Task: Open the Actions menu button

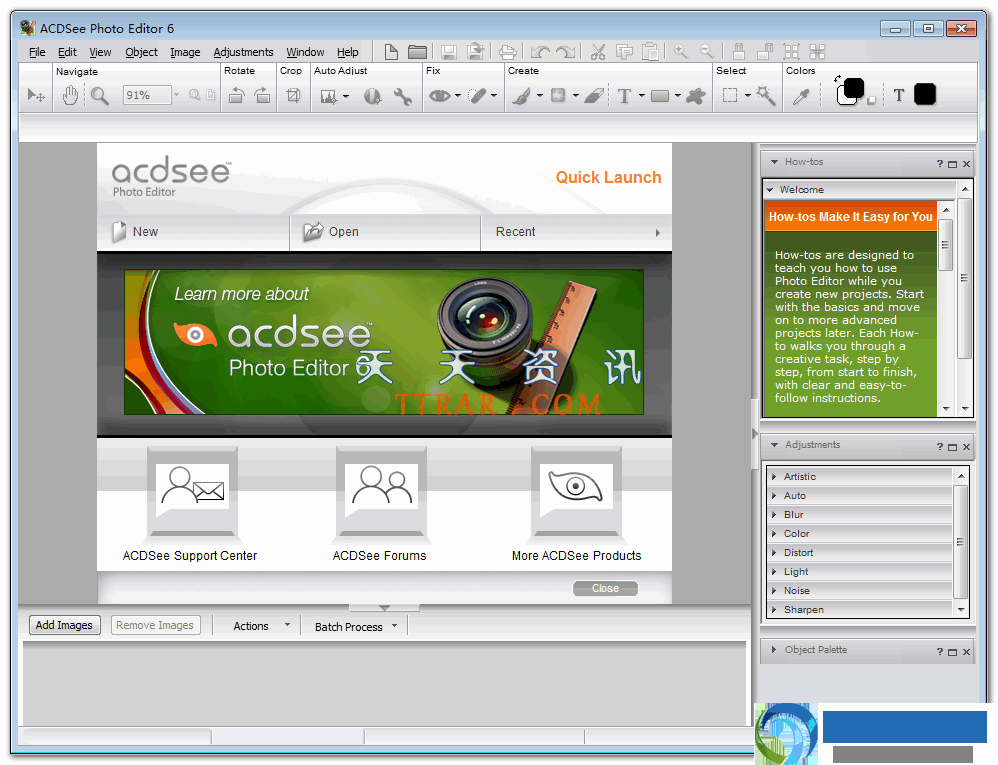Action: tap(262, 626)
